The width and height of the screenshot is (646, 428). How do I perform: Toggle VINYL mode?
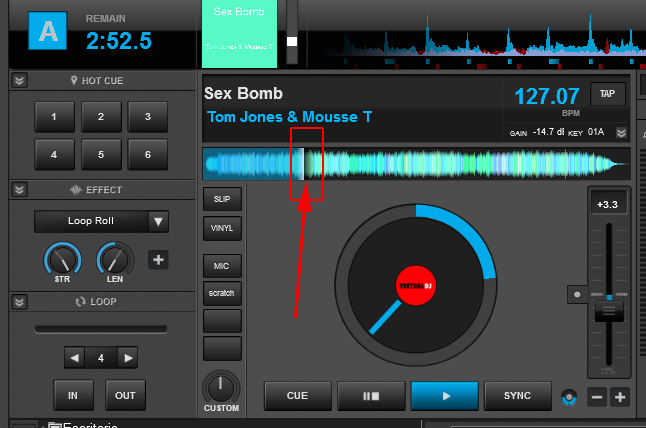pos(222,228)
